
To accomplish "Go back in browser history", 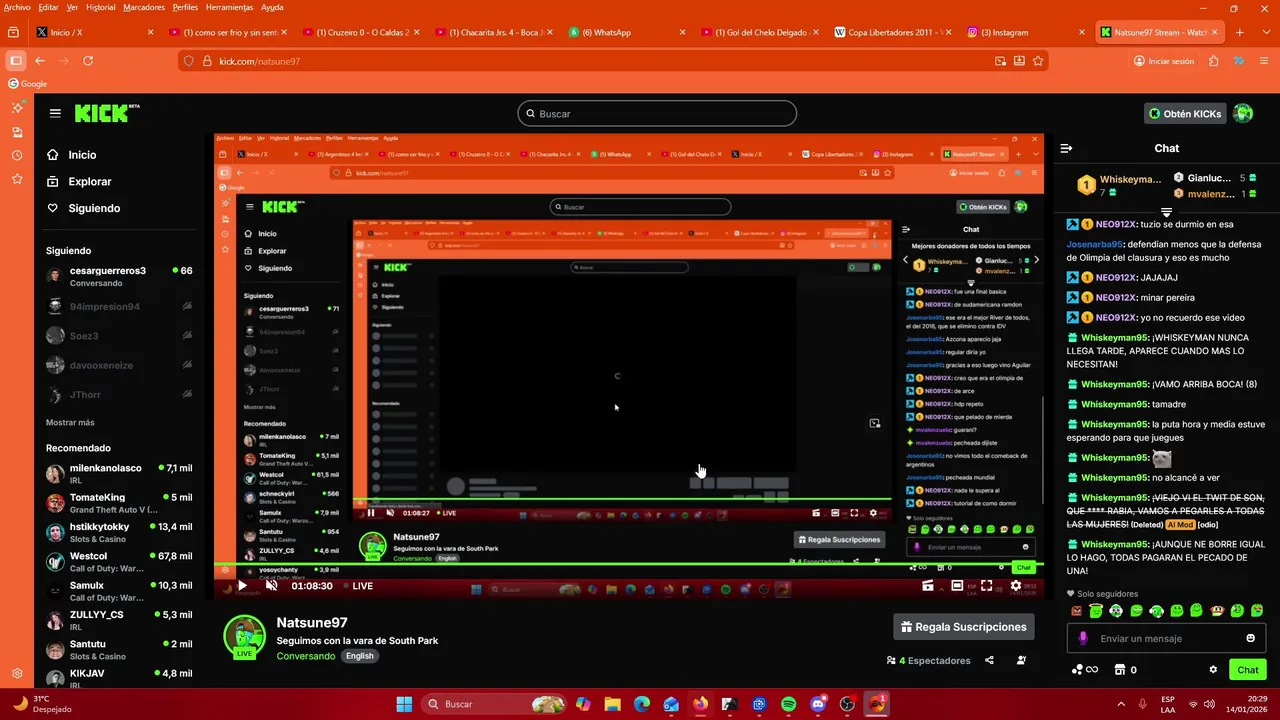I will click(x=40, y=61).
